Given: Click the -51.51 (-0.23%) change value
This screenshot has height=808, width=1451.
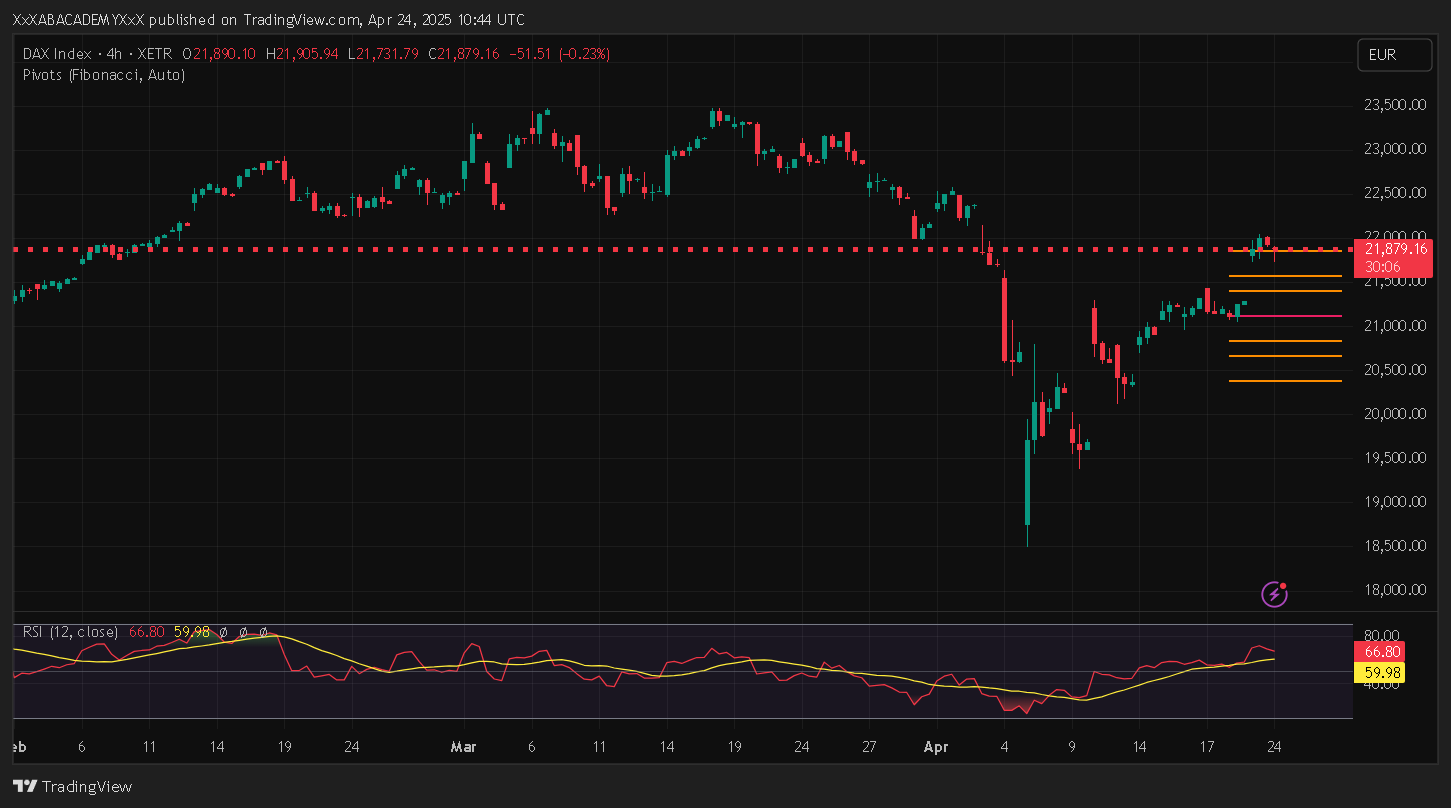Looking at the screenshot, I should 560,53.
